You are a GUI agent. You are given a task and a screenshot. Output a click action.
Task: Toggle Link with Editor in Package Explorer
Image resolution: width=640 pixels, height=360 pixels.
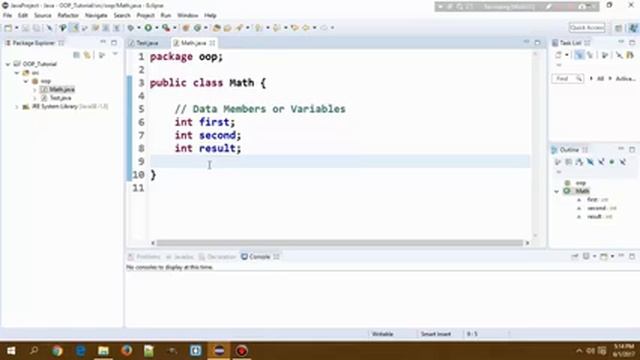click(x=87, y=55)
